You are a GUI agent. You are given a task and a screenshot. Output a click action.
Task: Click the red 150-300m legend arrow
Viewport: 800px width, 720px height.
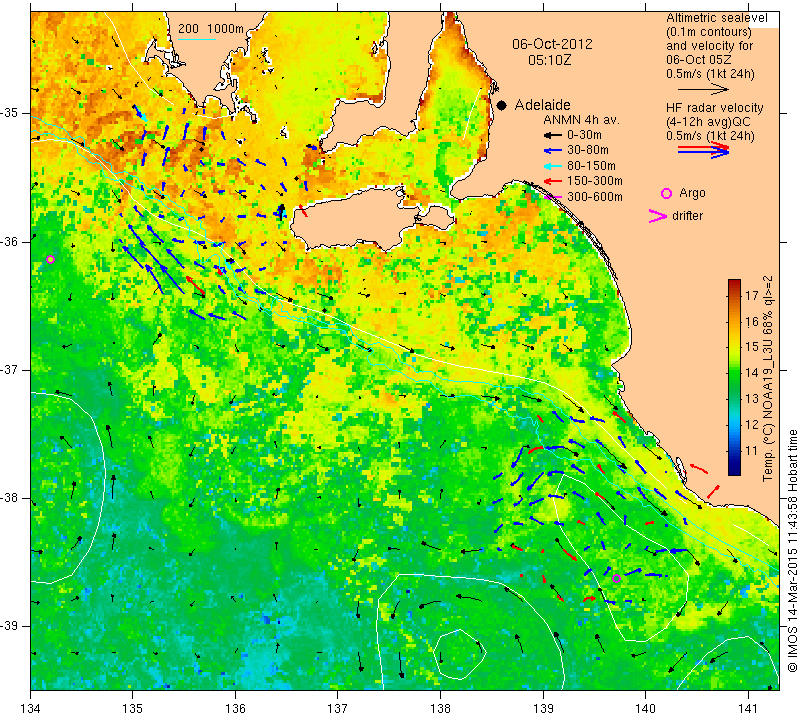[552, 181]
